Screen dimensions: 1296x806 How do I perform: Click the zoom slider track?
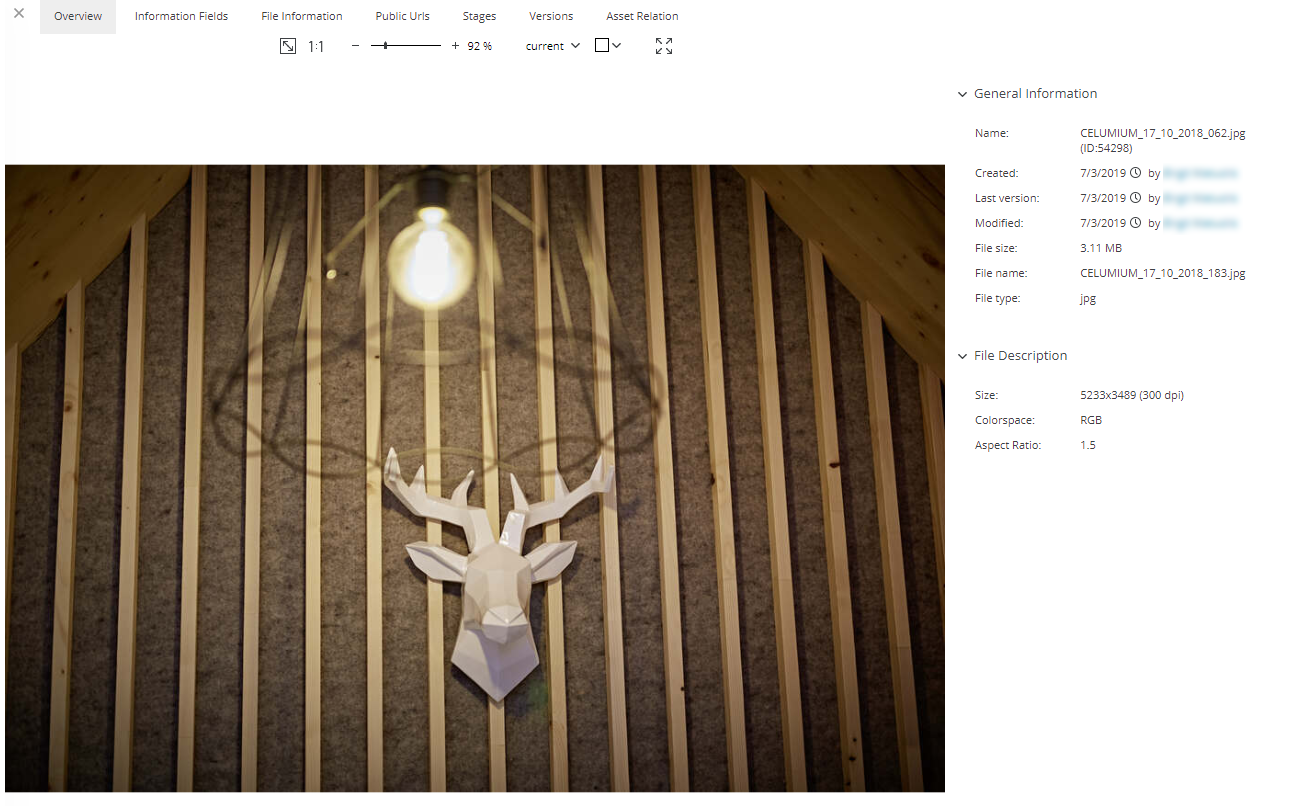pyautogui.click(x=405, y=46)
